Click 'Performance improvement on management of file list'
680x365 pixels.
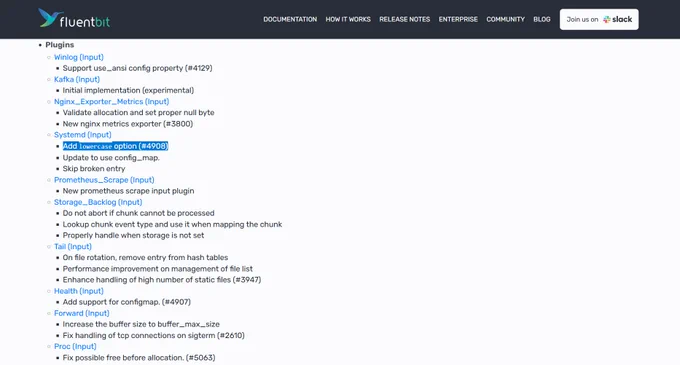(158, 269)
